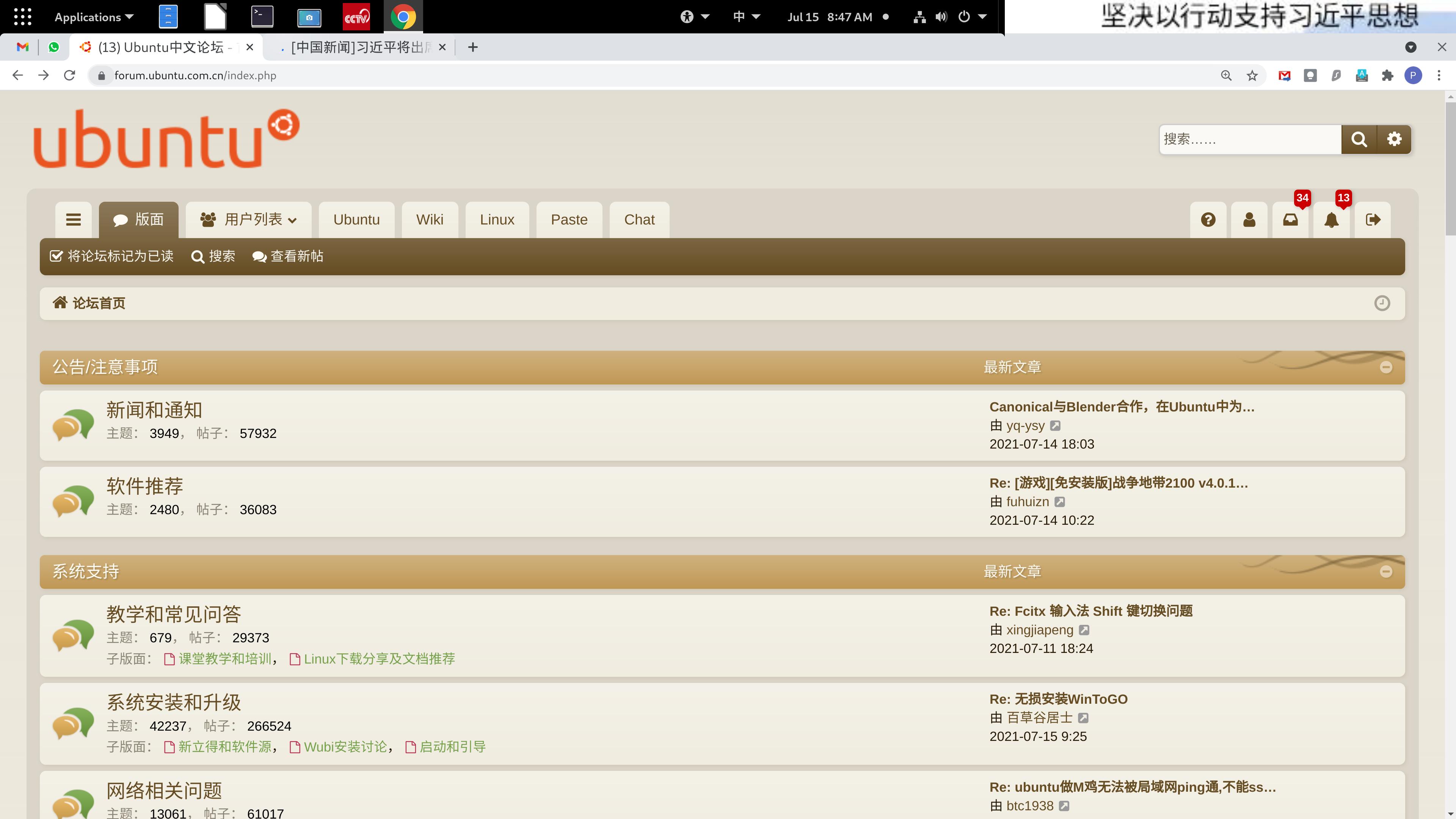Click 将论坛标记为已读 link
Image resolution: width=1456 pixels, height=819 pixels.
click(x=112, y=257)
